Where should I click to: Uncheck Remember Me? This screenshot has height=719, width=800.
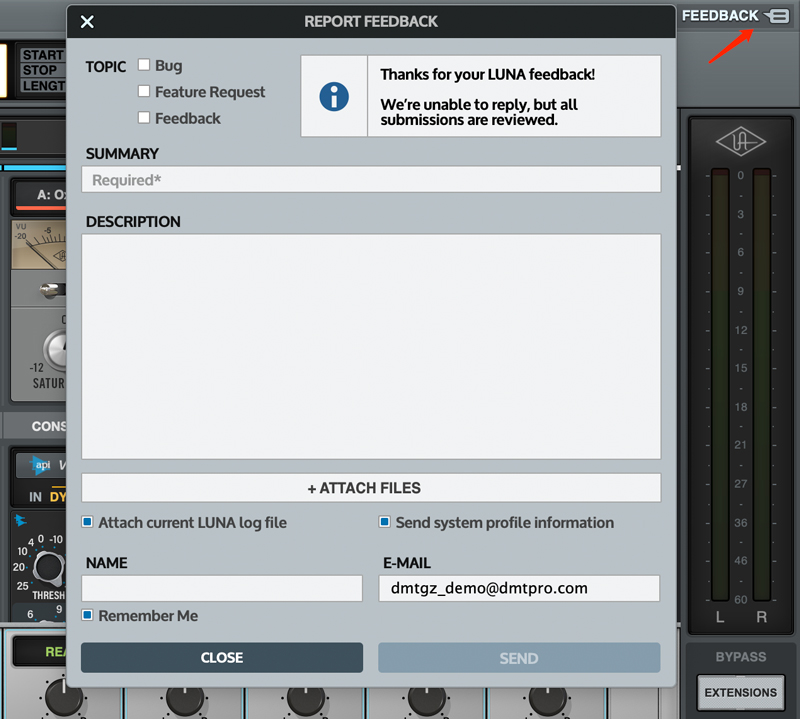[x=88, y=615]
